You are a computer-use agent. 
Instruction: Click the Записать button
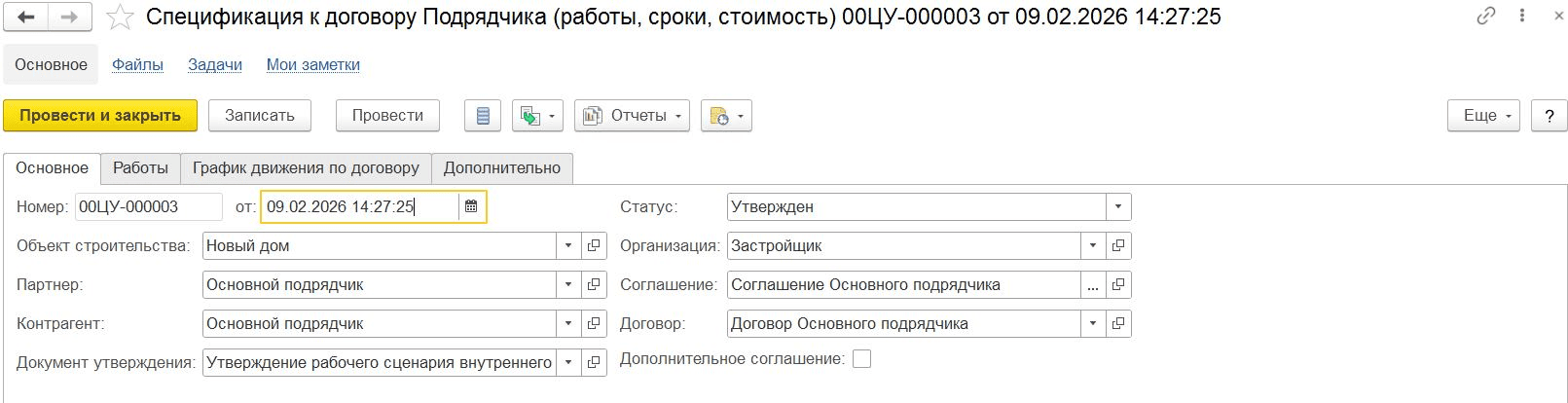[x=259, y=116]
